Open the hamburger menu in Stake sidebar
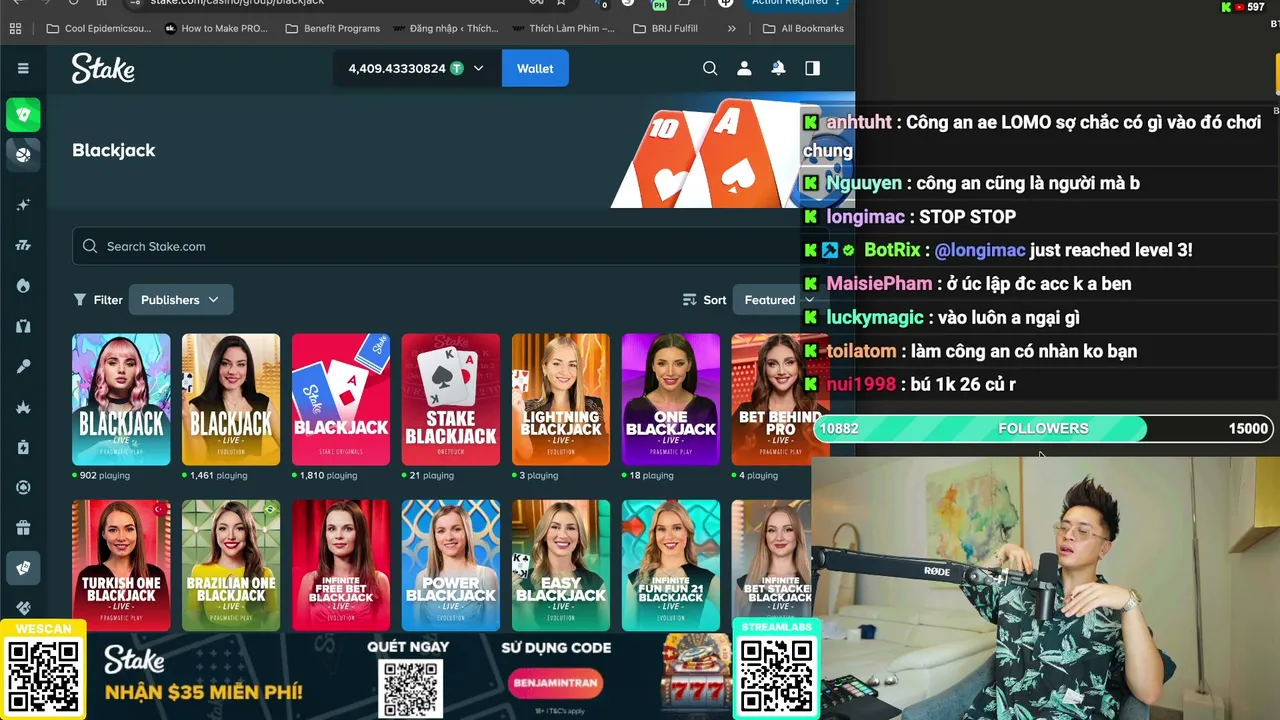 (x=23, y=68)
